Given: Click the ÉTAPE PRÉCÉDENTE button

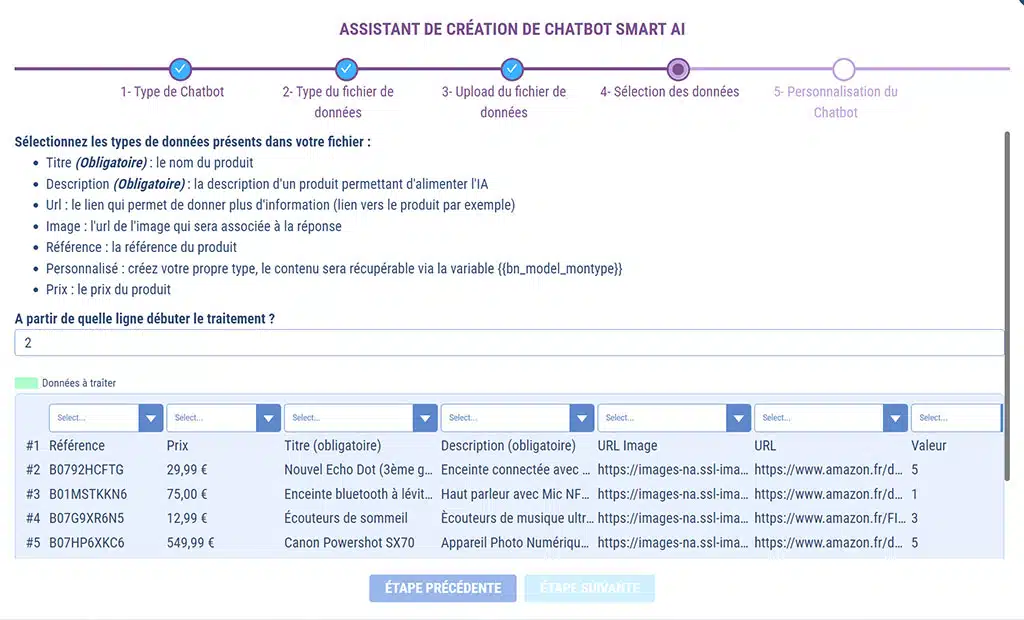Looking at the screenshot, I should click(442, 588).
